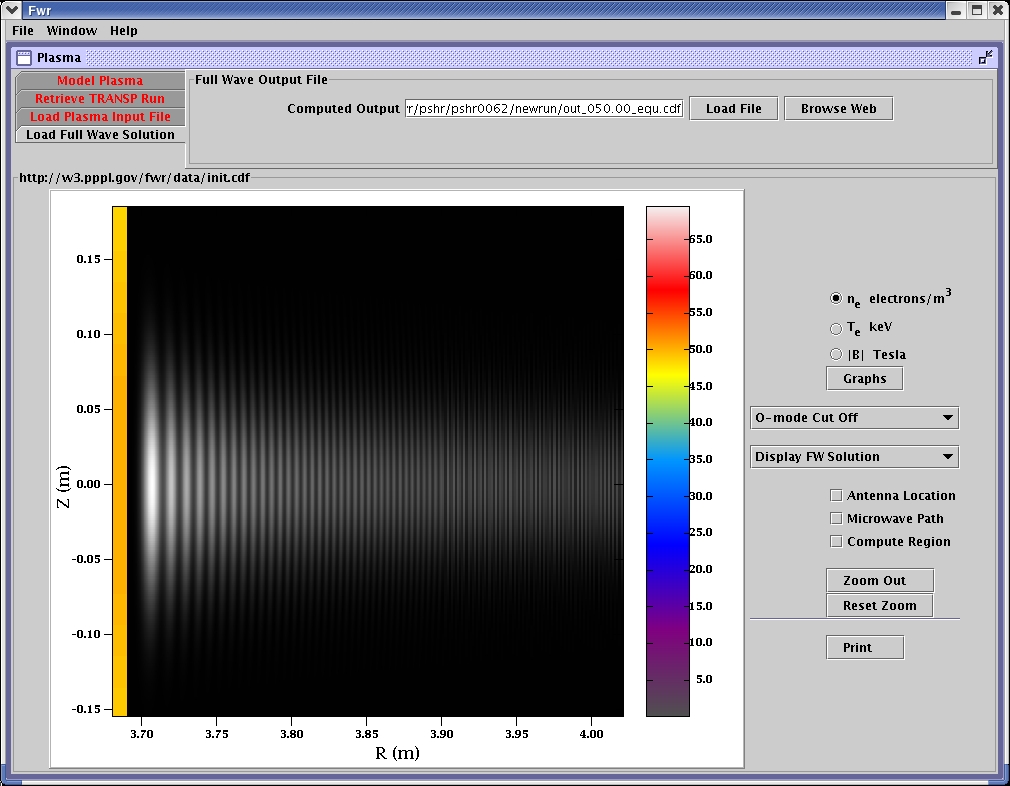Screen dimensions: 1010x786
Task: Switch to Model Plasma tab
Action: click(x=100, y=81)
